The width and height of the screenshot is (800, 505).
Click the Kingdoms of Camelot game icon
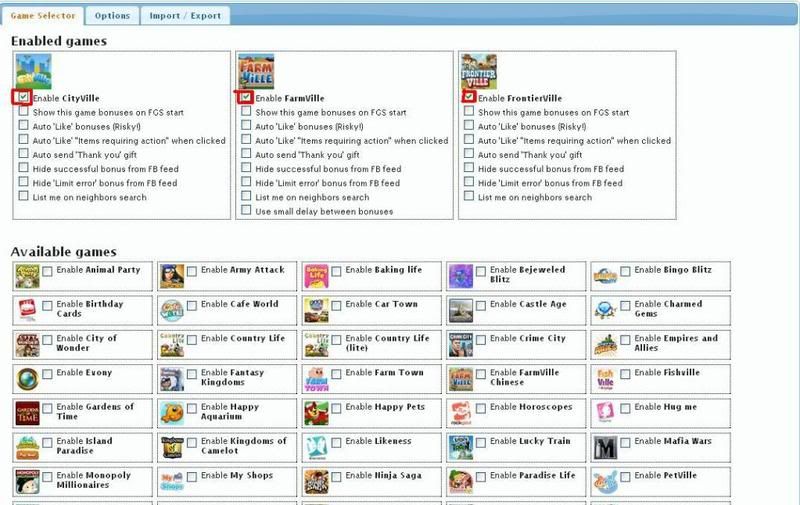click(x=172, y=447)
